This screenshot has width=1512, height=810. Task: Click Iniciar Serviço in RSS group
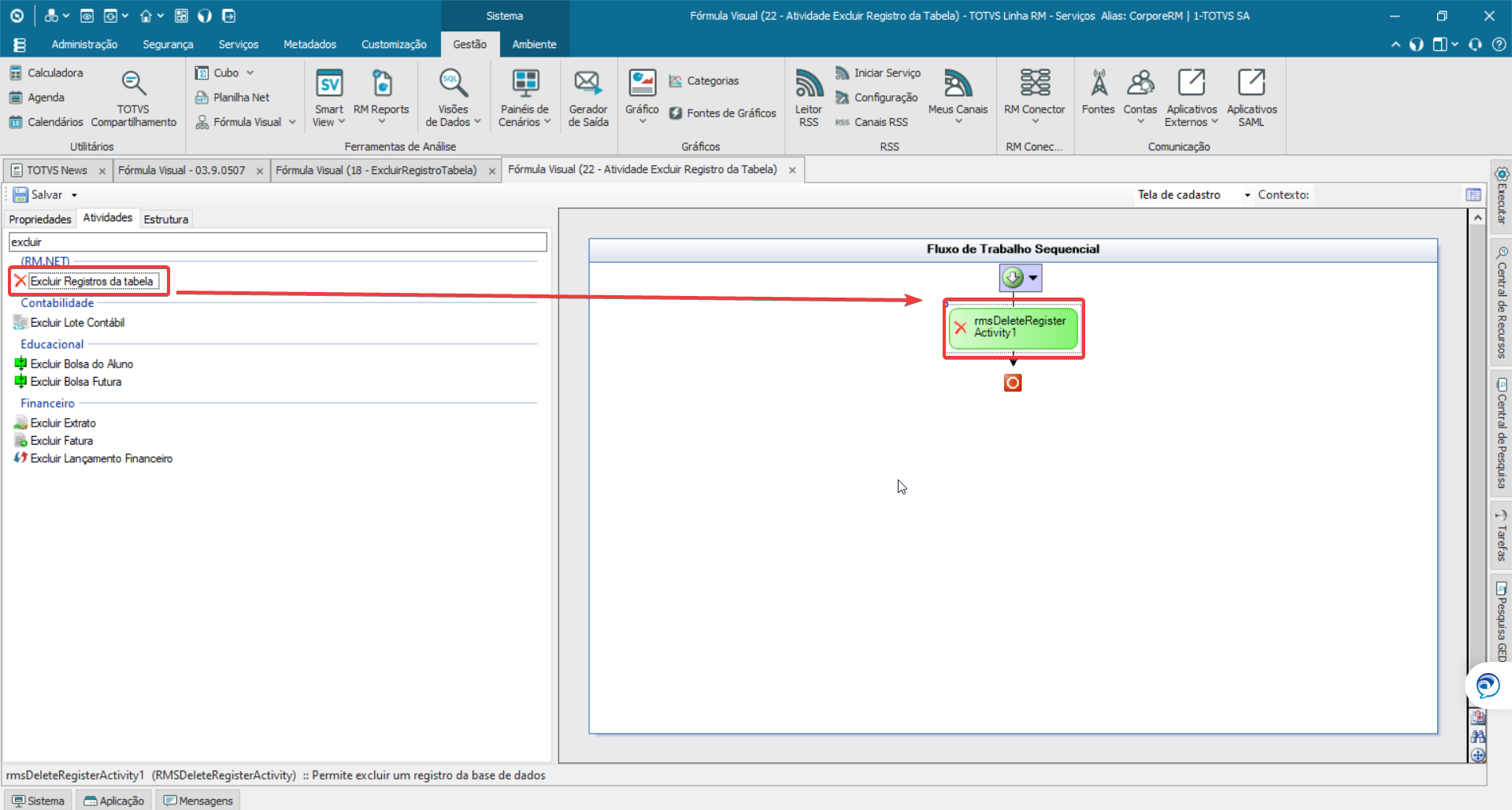pos(878,73)
